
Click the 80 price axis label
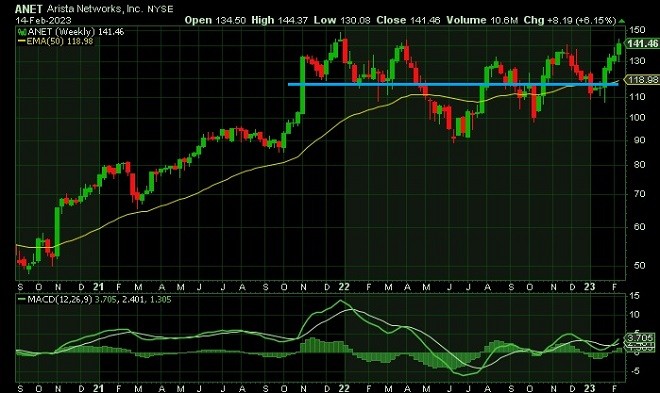tap(639, 165)
